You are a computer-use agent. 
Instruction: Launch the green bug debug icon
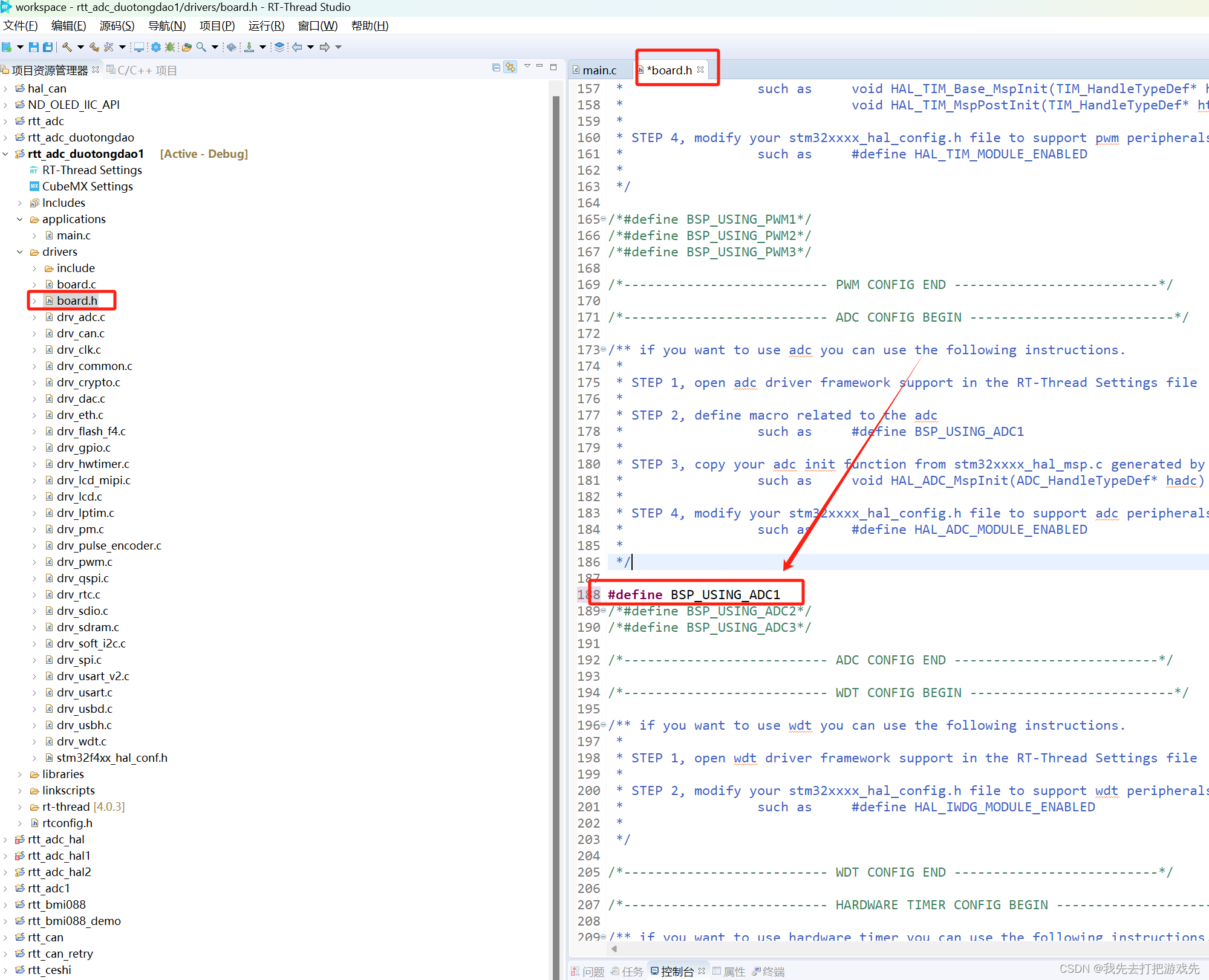click(x=170, y=47)
